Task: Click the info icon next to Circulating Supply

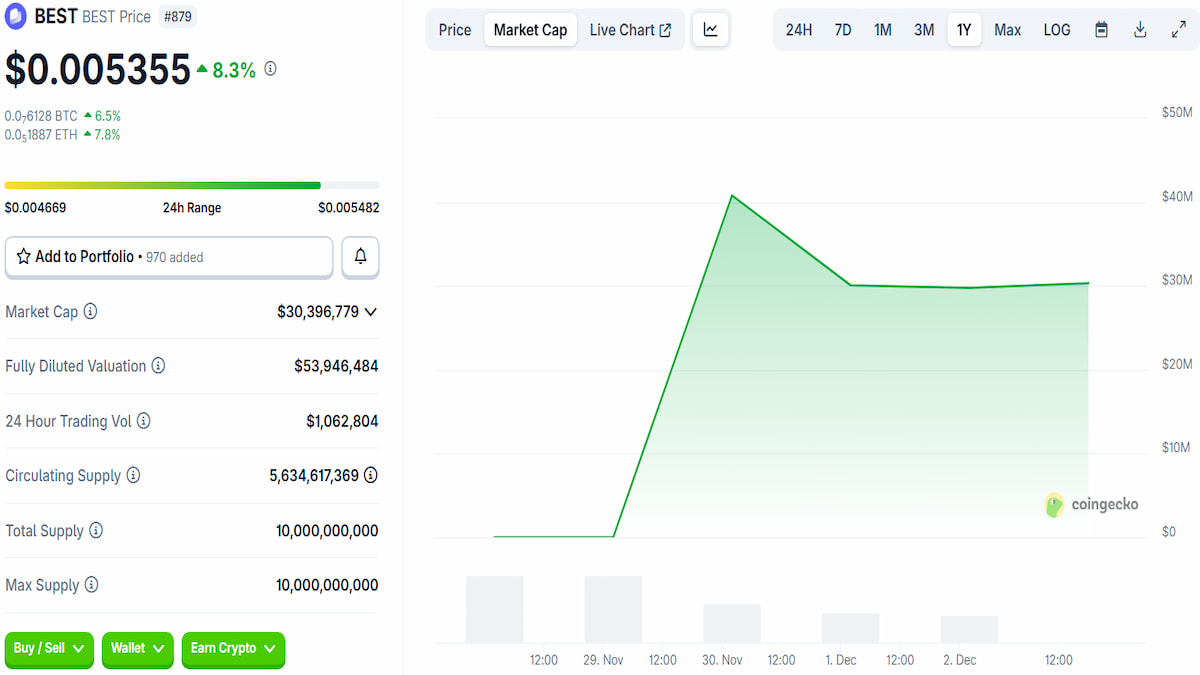Action: (x=133, y=475)
